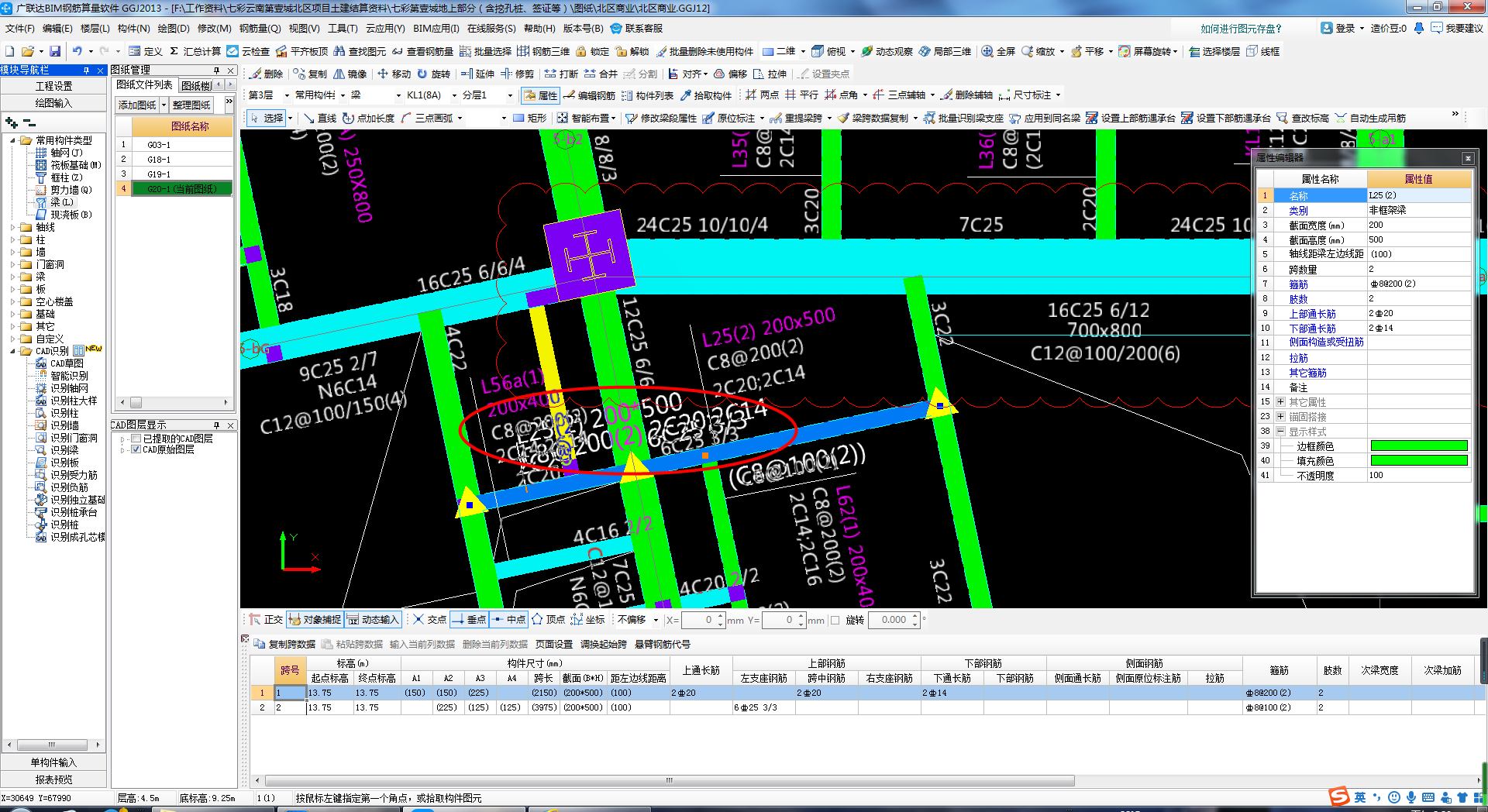Activate 拾取构件 pick component tool
Screen dimensions: 1488x812
[x=706, y=95]
